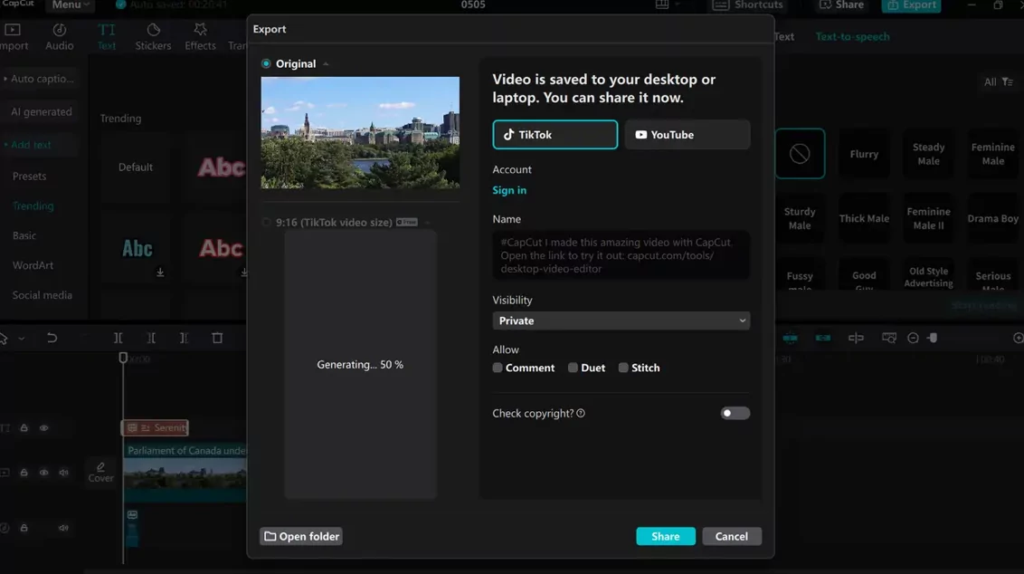Lock the video track
The width and height of the screenshot is (1024, 574).
[24, 472]
